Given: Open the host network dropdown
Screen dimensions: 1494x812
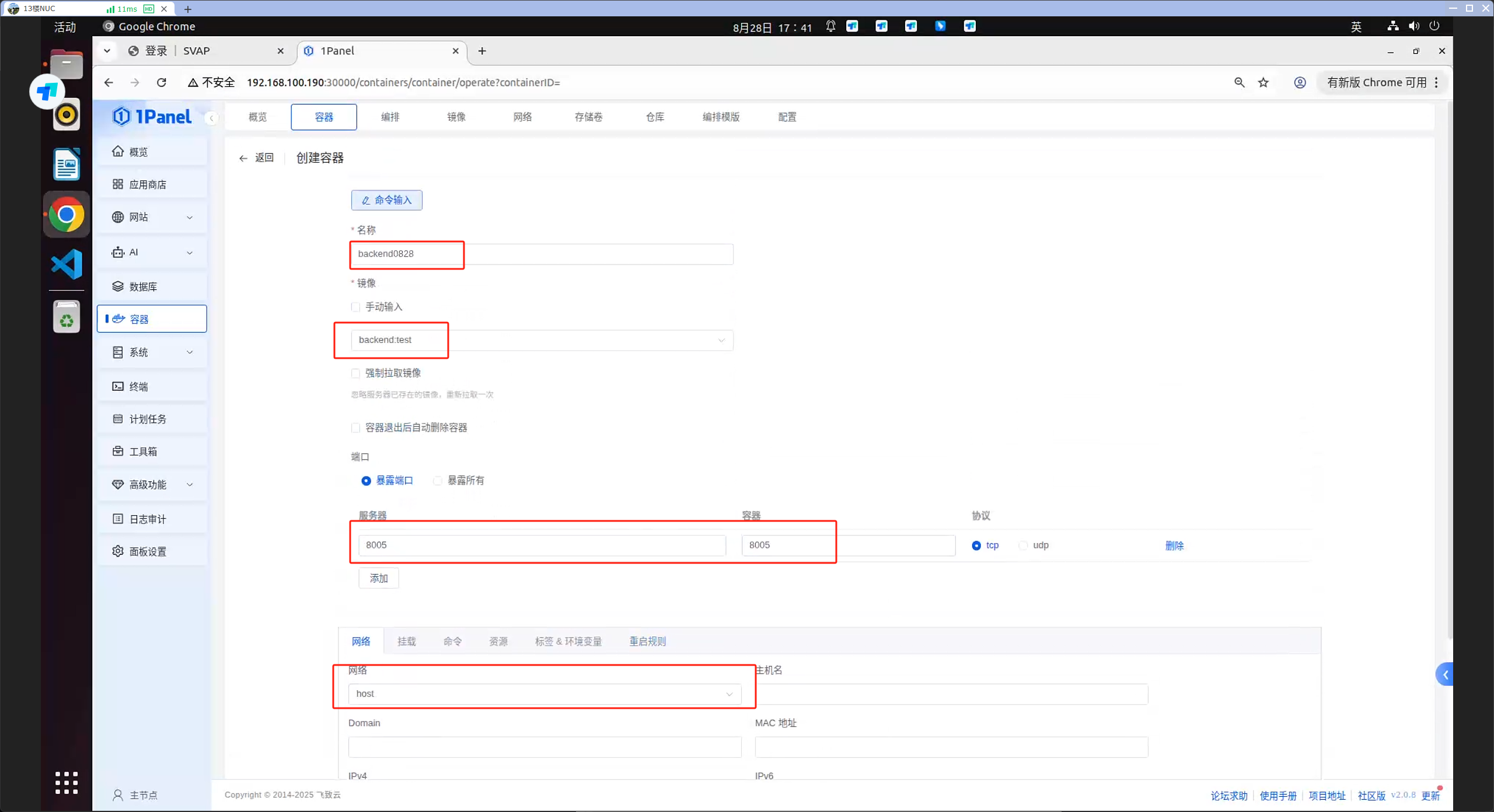Looking at the screenshot, I should click(544, 694).
